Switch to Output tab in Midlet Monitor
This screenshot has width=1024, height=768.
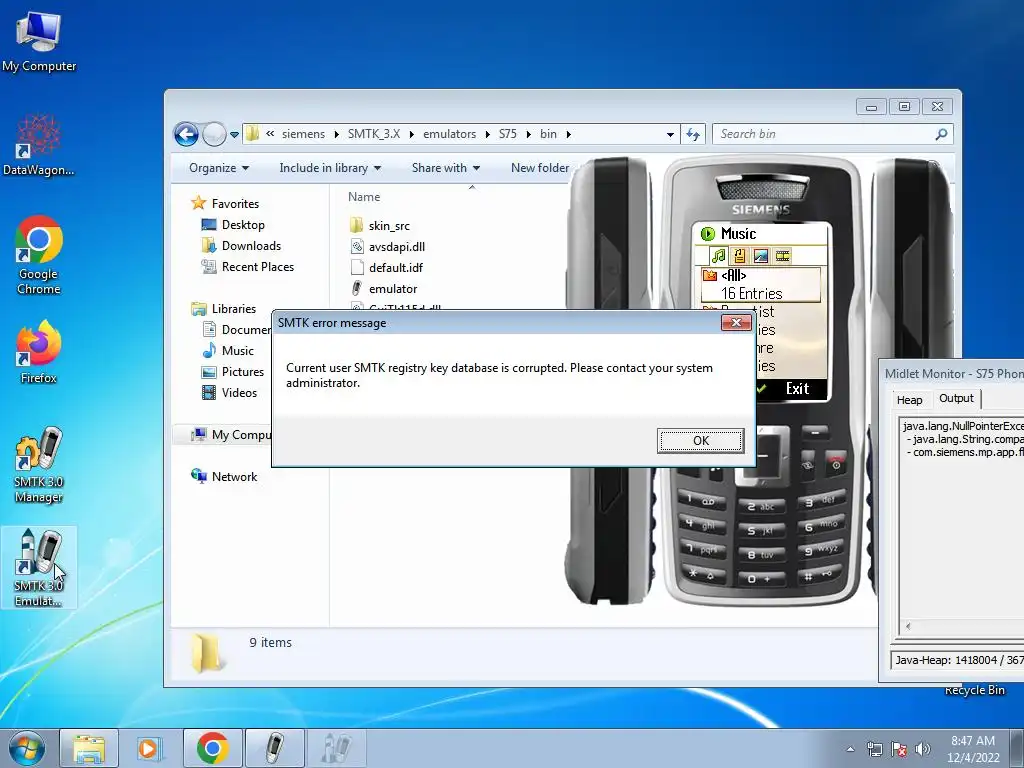click(955, 398)
